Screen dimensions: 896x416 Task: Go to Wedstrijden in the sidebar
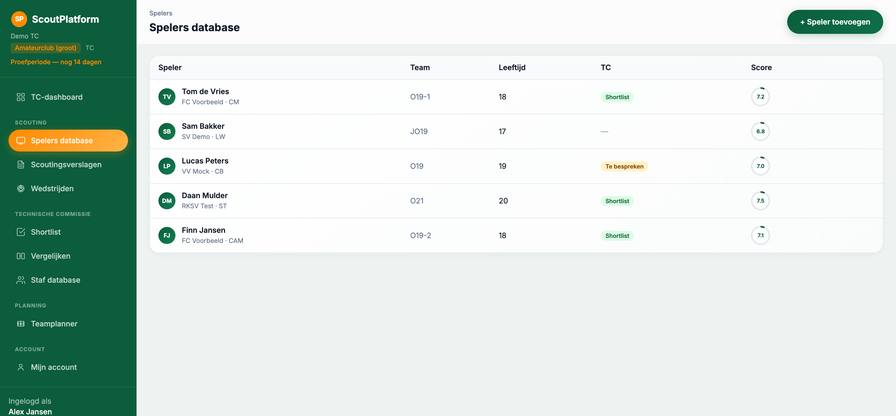click(x=68, y=189)
